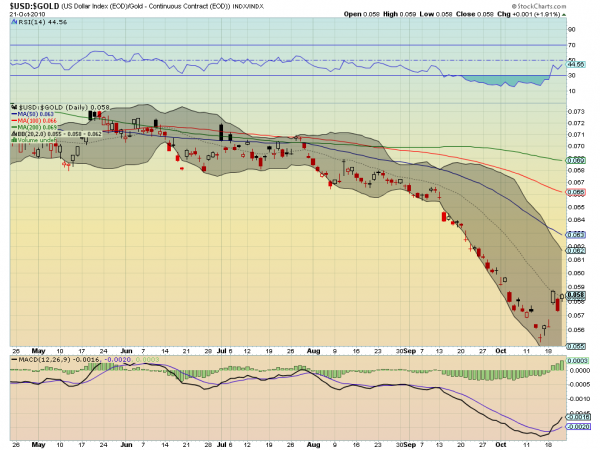Screen dimensions: 600x450
Task: Click the 0.055 lower band price tag
Action: pyautogui.click(x=576, y=346)
